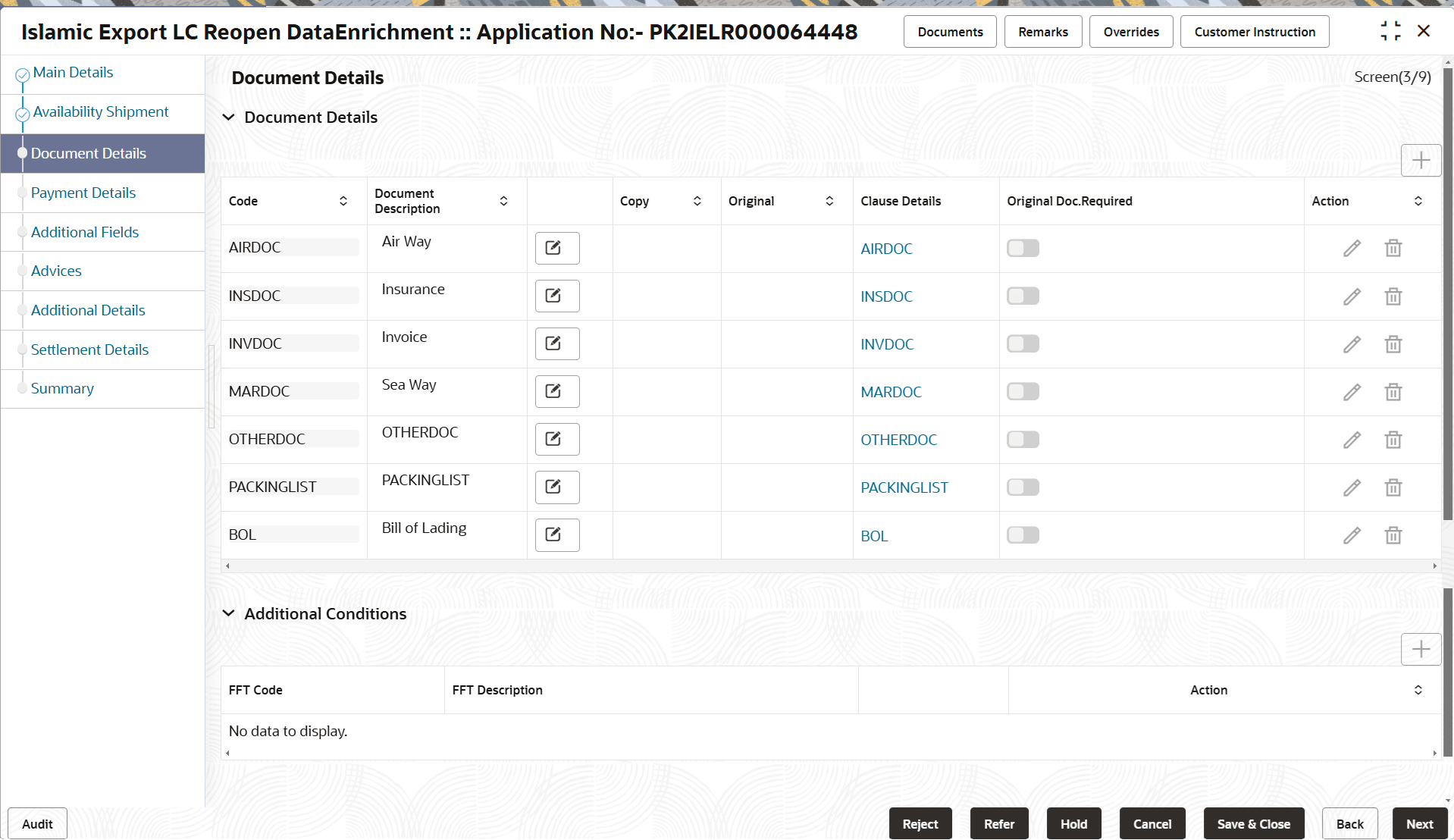Click the Save & Close button
The width and height of the screenshot is (1454, 840).
tap(1253, 823)
